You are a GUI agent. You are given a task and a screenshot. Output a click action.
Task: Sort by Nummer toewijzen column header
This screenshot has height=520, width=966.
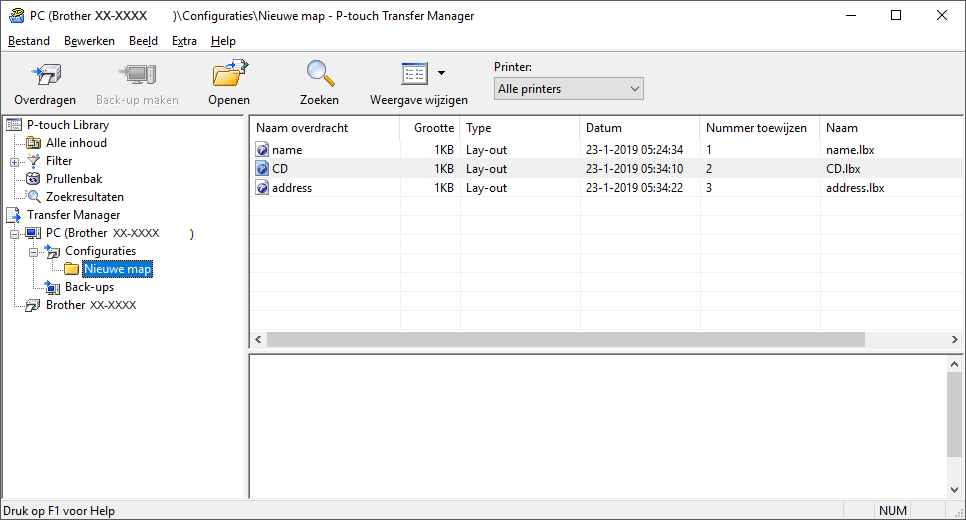coord(759,128)
